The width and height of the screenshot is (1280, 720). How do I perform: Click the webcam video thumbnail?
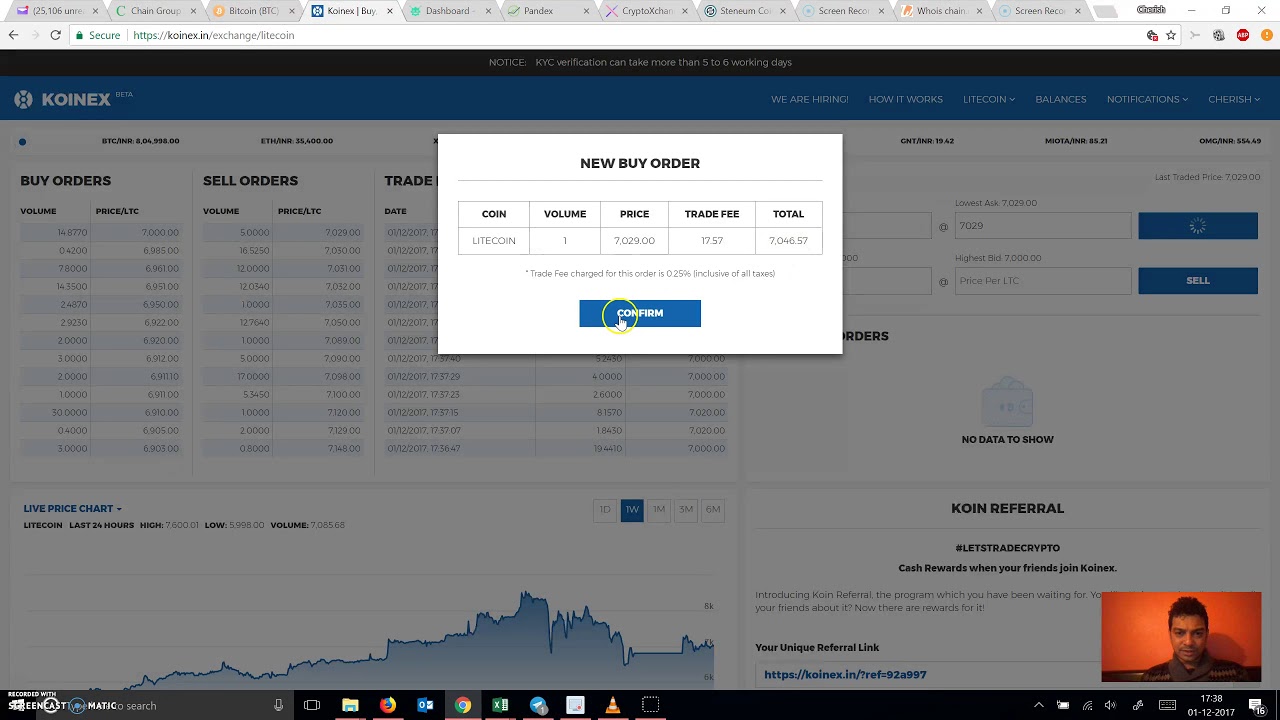tap(1181, 637)
